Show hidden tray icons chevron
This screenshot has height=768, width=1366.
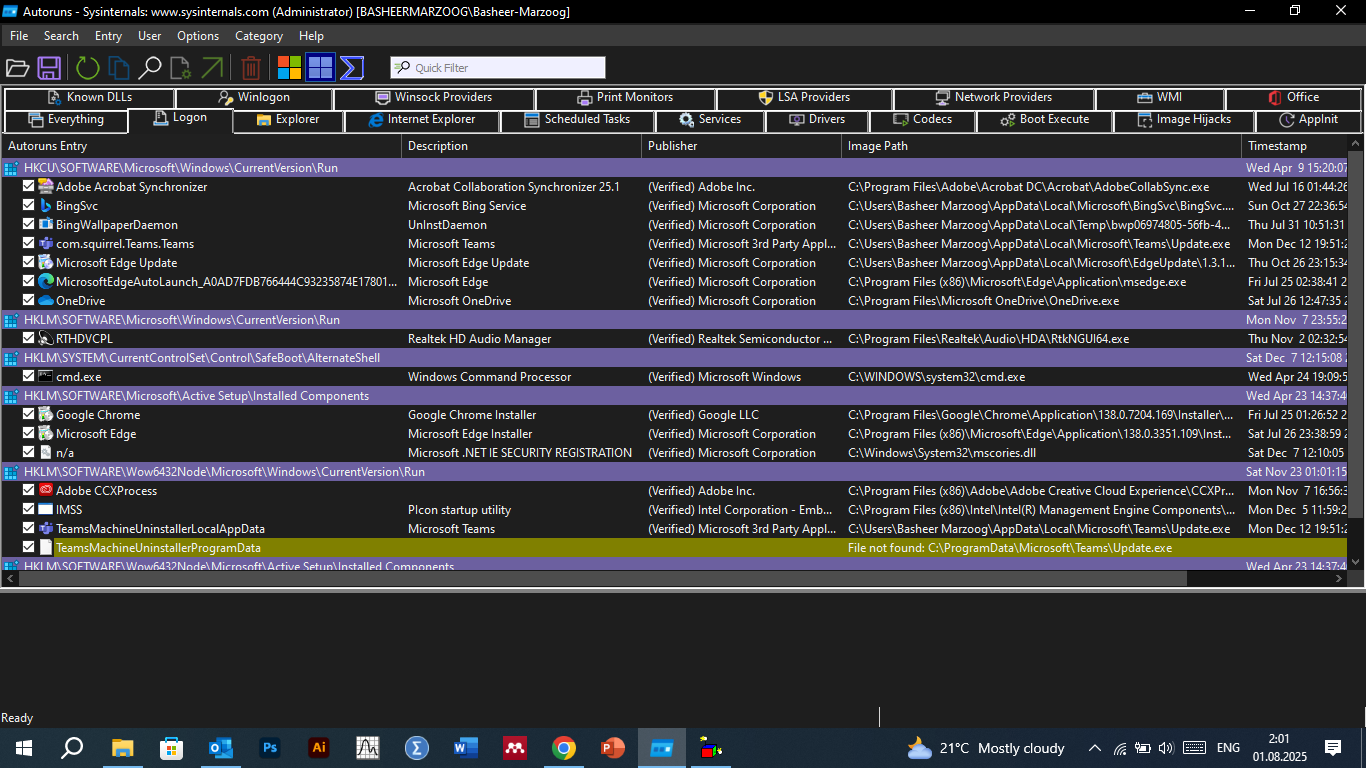1095,748
